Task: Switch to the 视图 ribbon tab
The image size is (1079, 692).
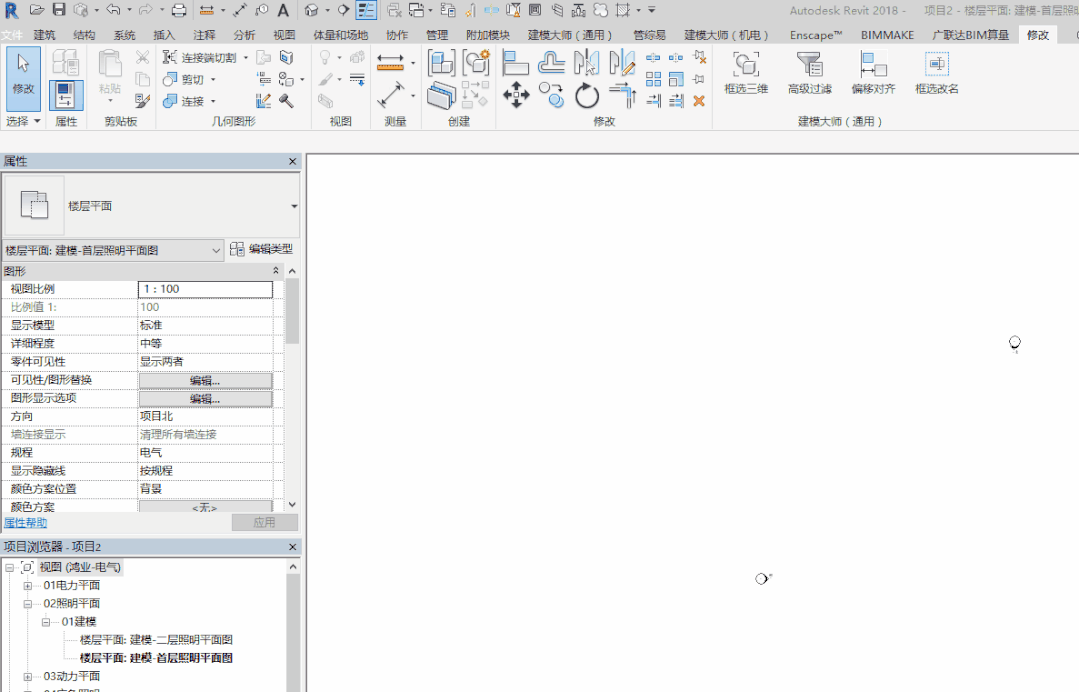Action: (284, 34)
